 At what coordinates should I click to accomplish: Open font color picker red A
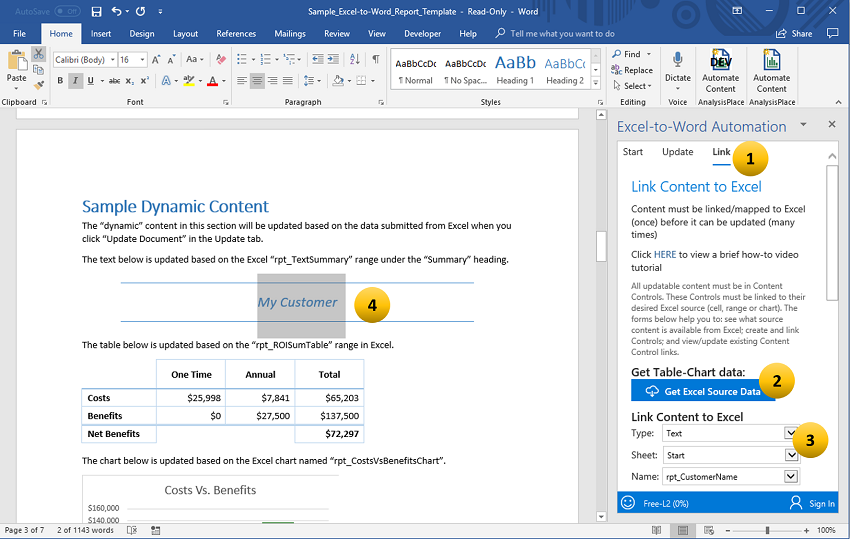[212, 81]
